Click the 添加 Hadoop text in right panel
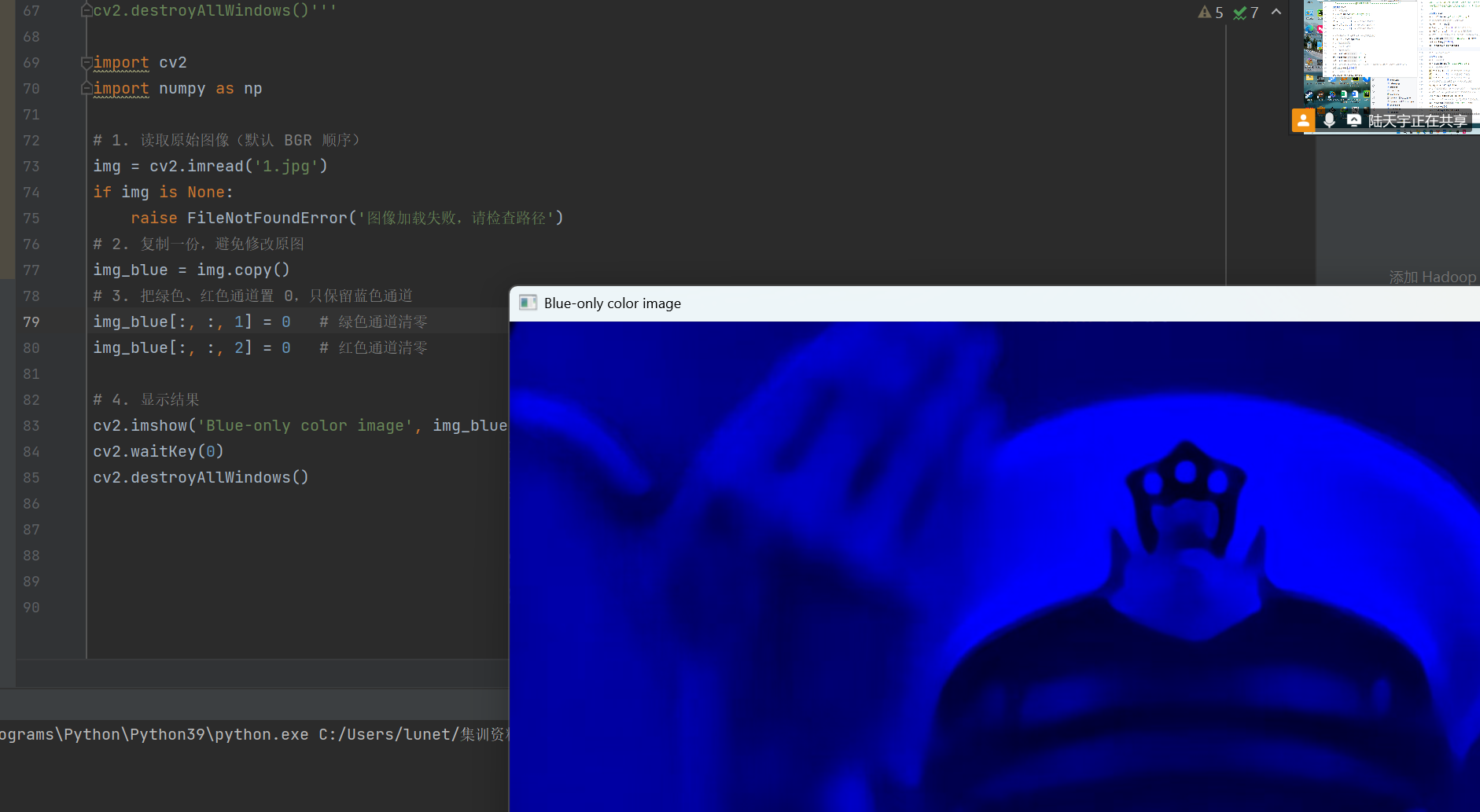Image resolution: width=1480 pixels, height=812 pixels. pos(1433,277)
